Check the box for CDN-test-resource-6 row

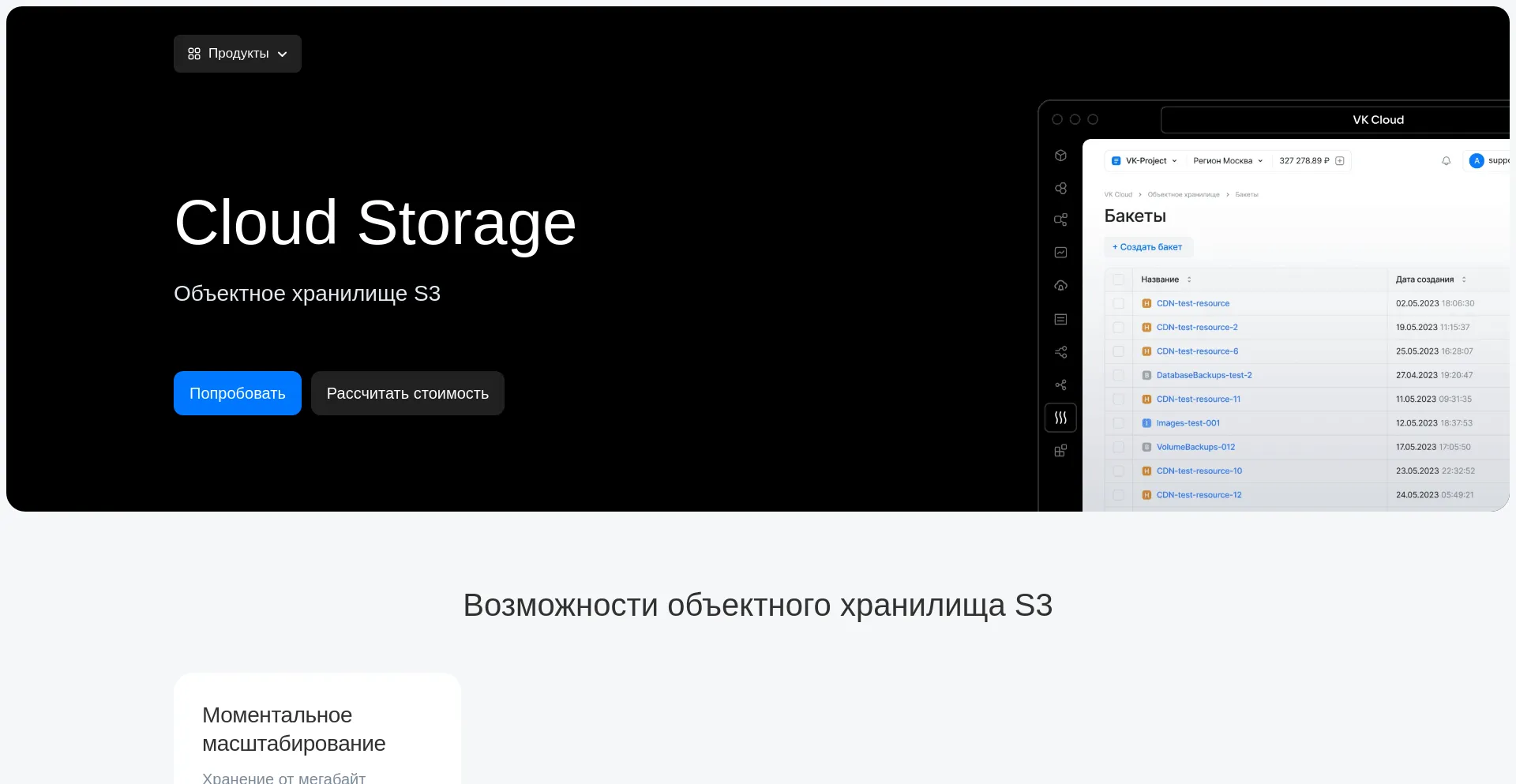click(1118, 351)
